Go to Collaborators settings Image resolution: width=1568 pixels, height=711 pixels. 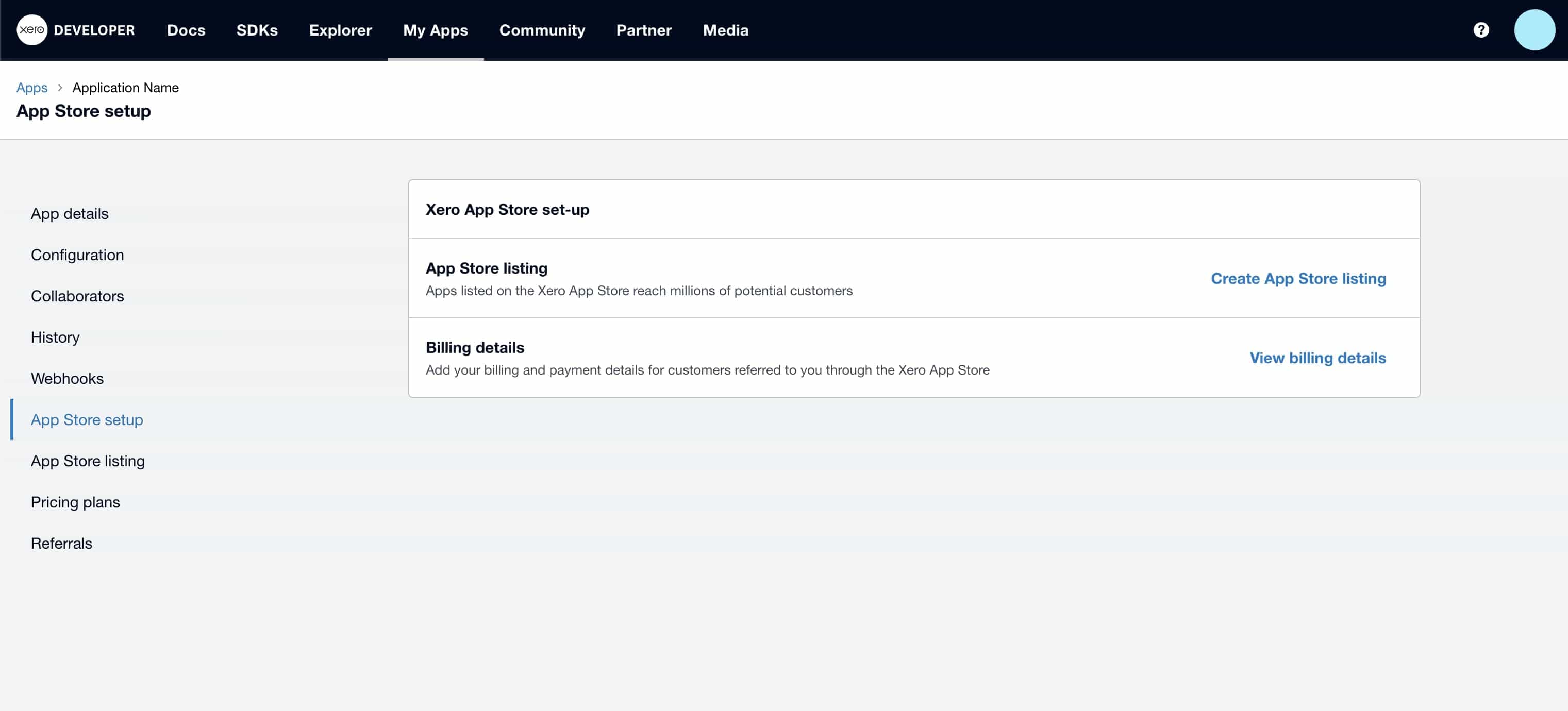(x=77, y=296)
